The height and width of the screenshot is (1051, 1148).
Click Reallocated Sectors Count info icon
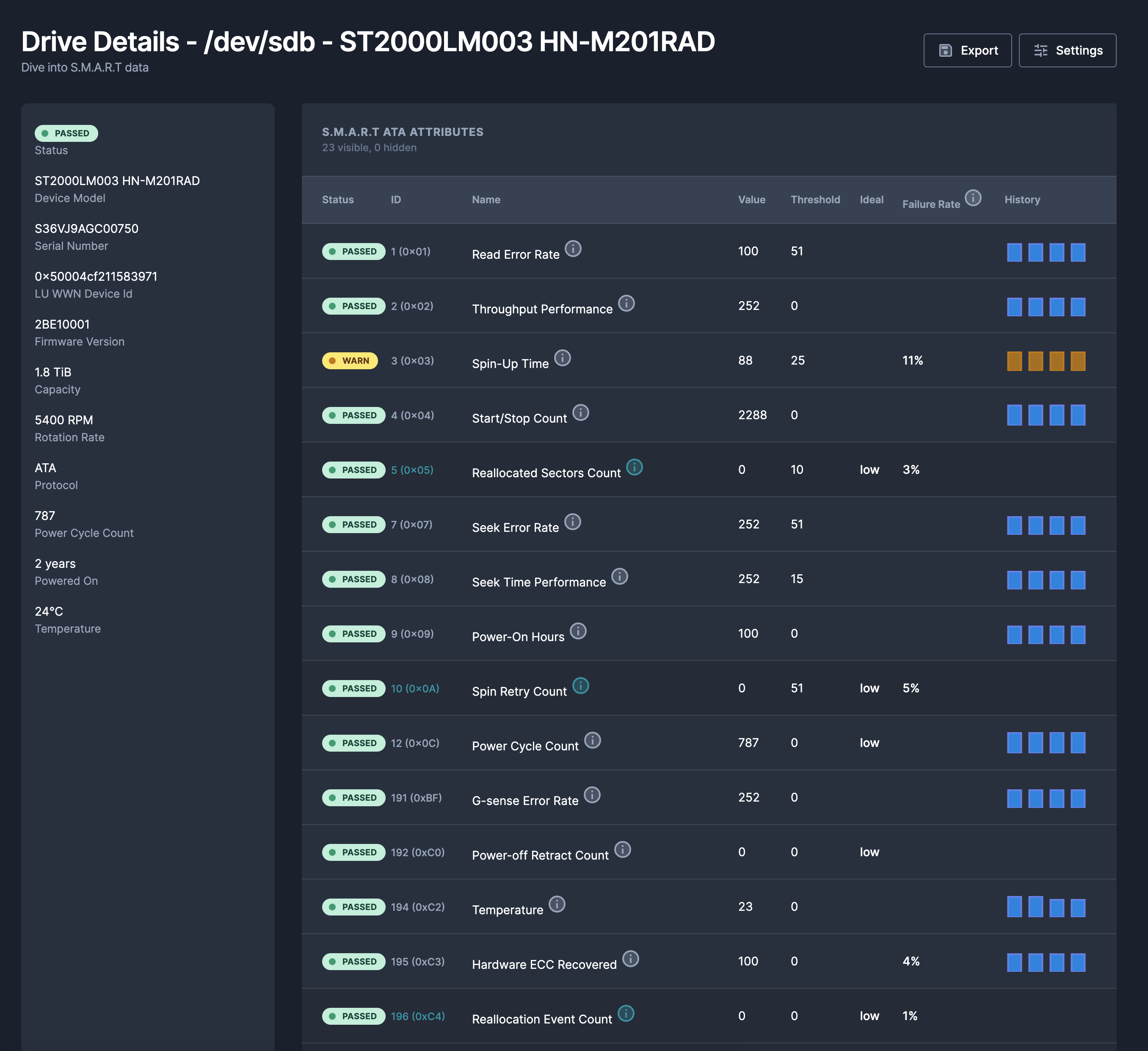click(635, 467)
